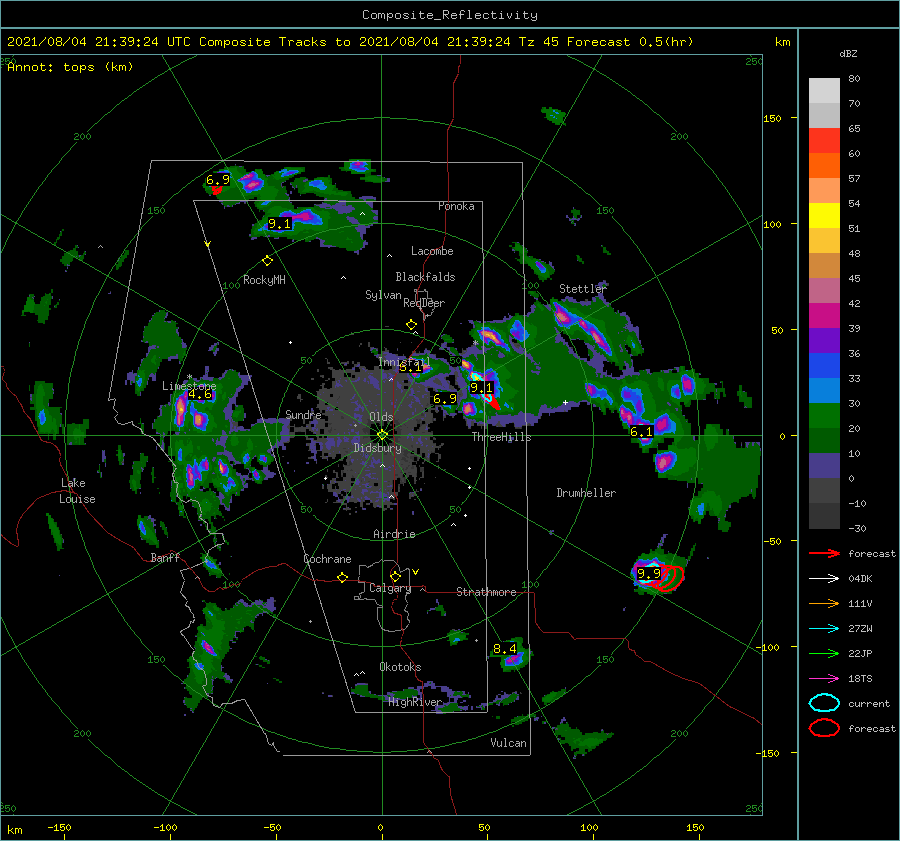Image resolution: width=900 pixels, height=841 pixels.
Task: Click the 6.9 storm label right of Olds
Action: pyautogui.click(x=445, y=398)
